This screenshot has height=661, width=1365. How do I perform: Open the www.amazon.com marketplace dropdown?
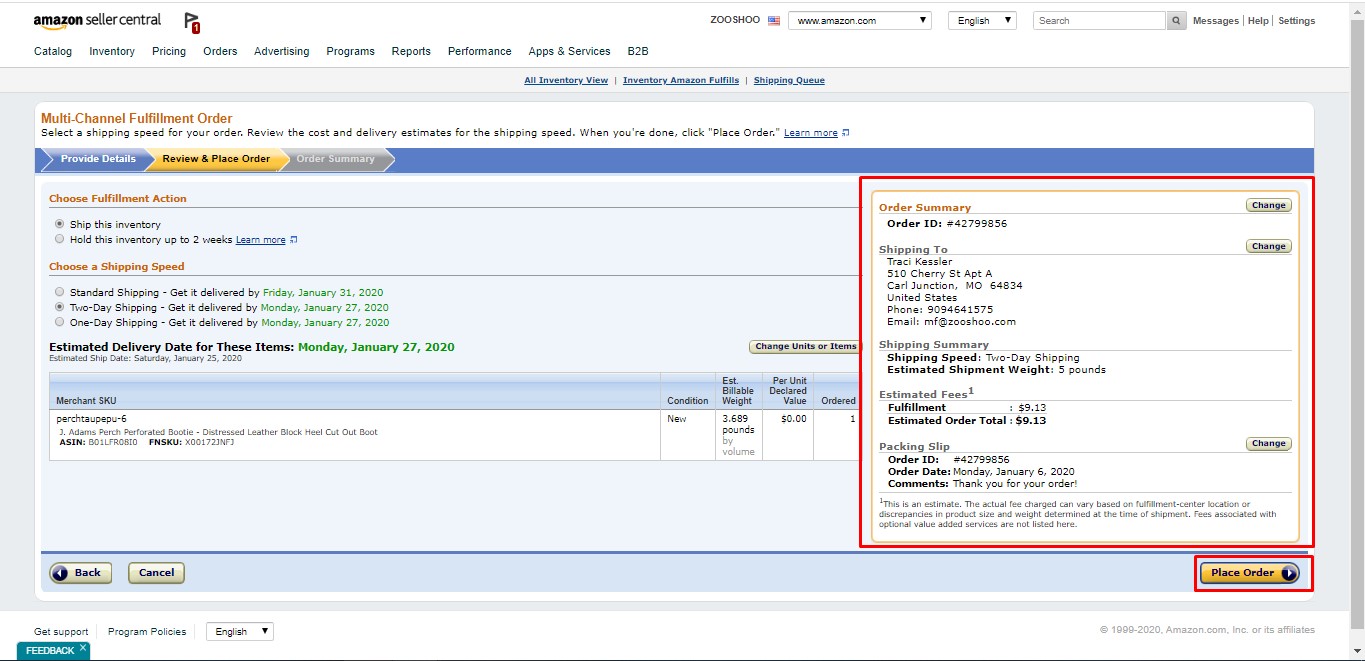pos(860,21)
